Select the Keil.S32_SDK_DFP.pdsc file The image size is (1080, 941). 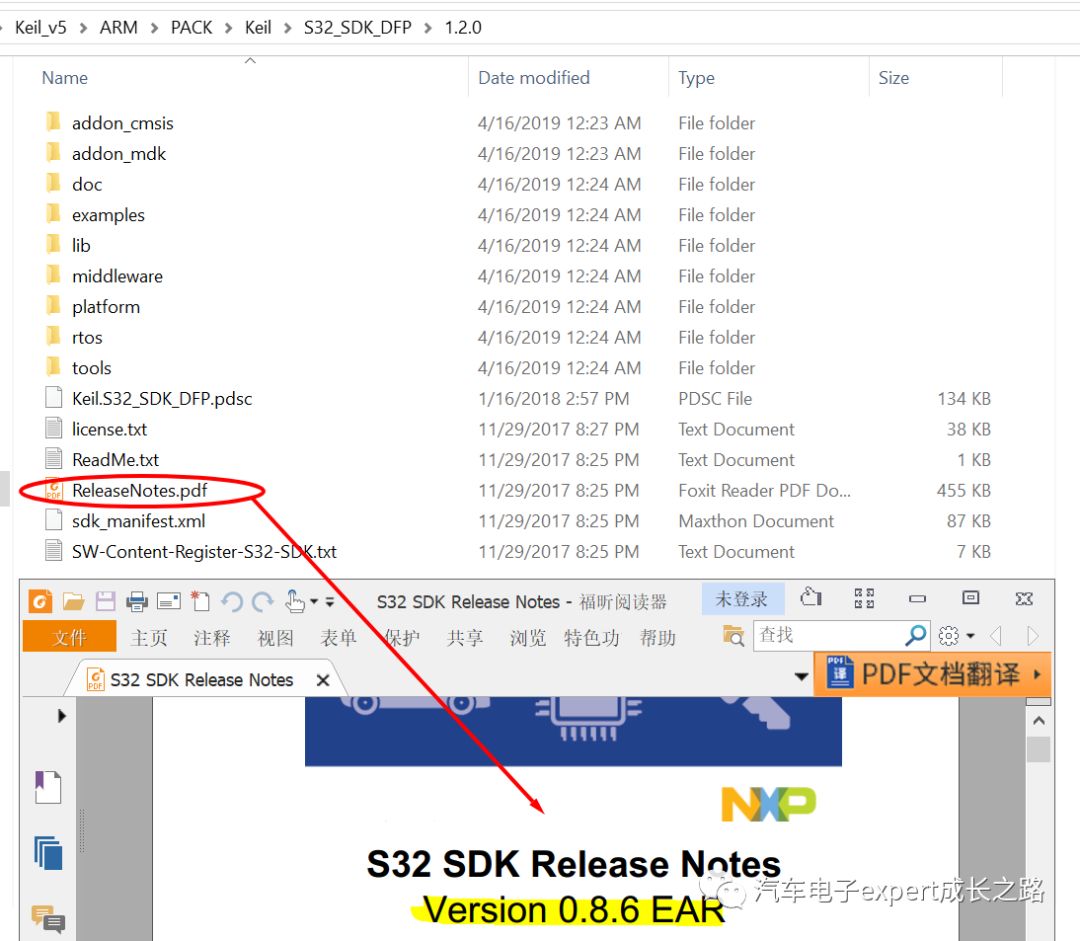click(162, 399)
